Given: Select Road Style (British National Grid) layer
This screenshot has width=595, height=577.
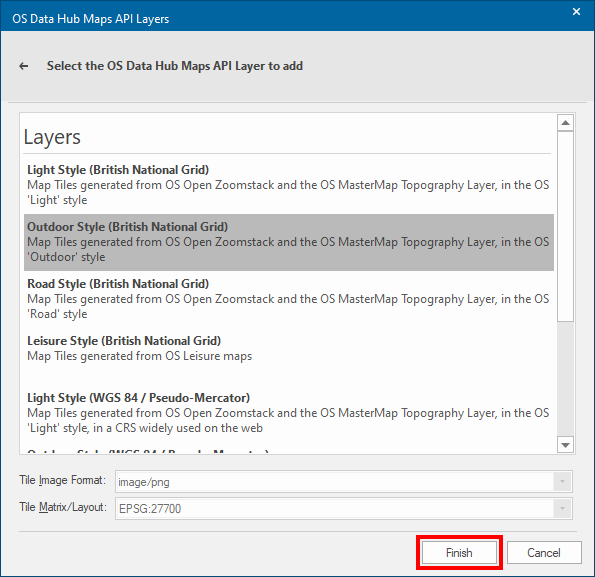Looking at the screenshot, I should [x=288, y=299].
